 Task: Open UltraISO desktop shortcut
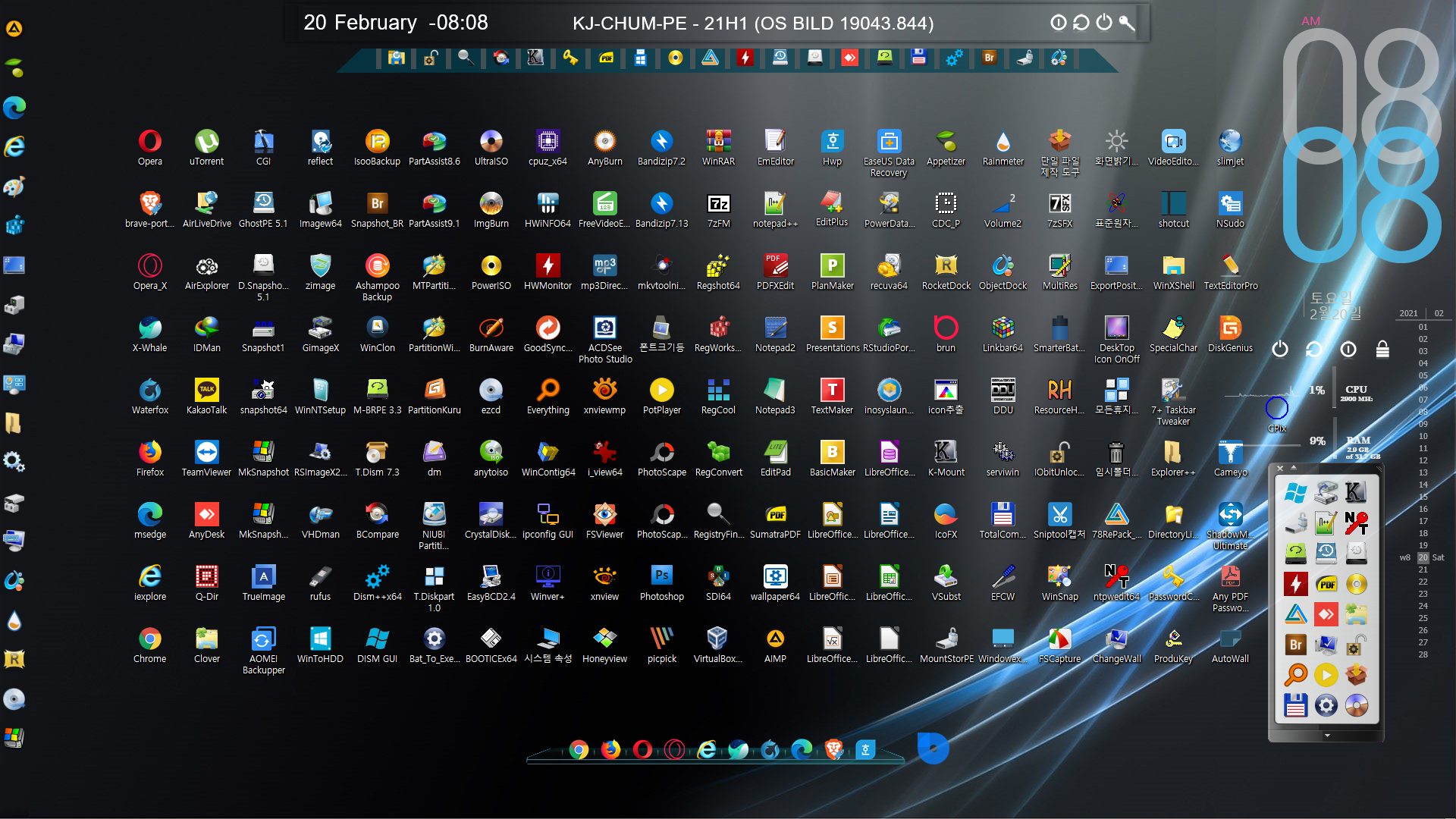click(491, 147)
